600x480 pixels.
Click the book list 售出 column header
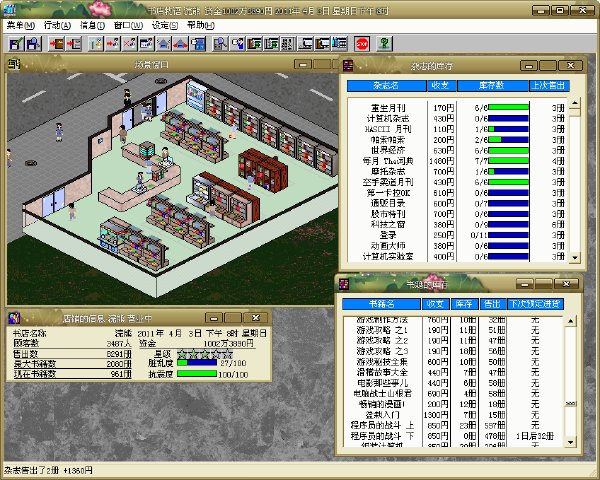click(x=492, y=304)
